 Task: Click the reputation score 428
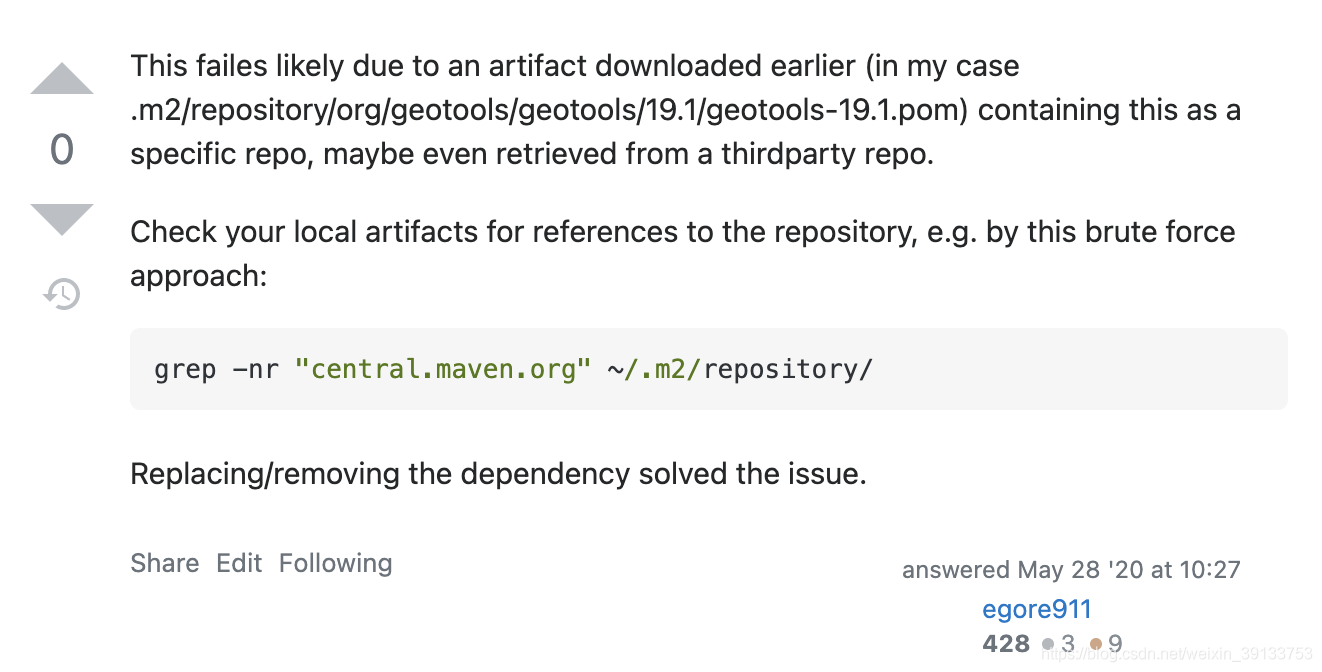pyautogui.click(x=1006, y=644)
